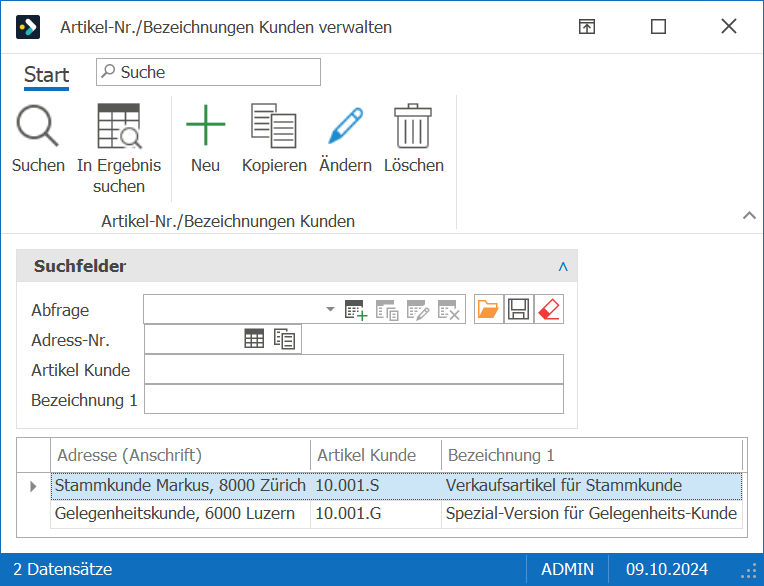This screenshot has width=764, height=586.
Task: Click the Kopieren ribbon icon
Action: 274,125
